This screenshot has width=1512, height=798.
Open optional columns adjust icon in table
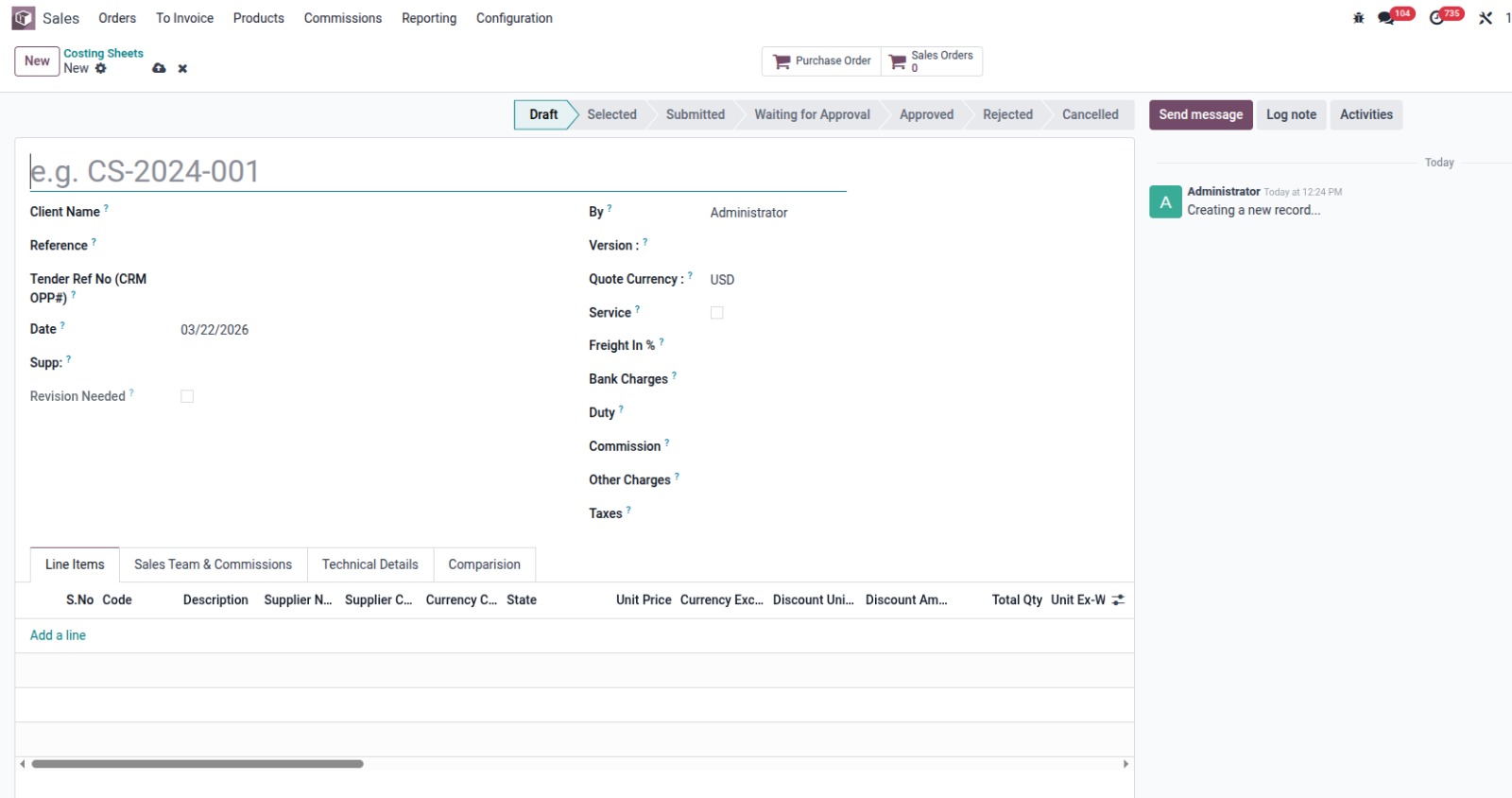pyautogui.click(x=1119, y=600)
